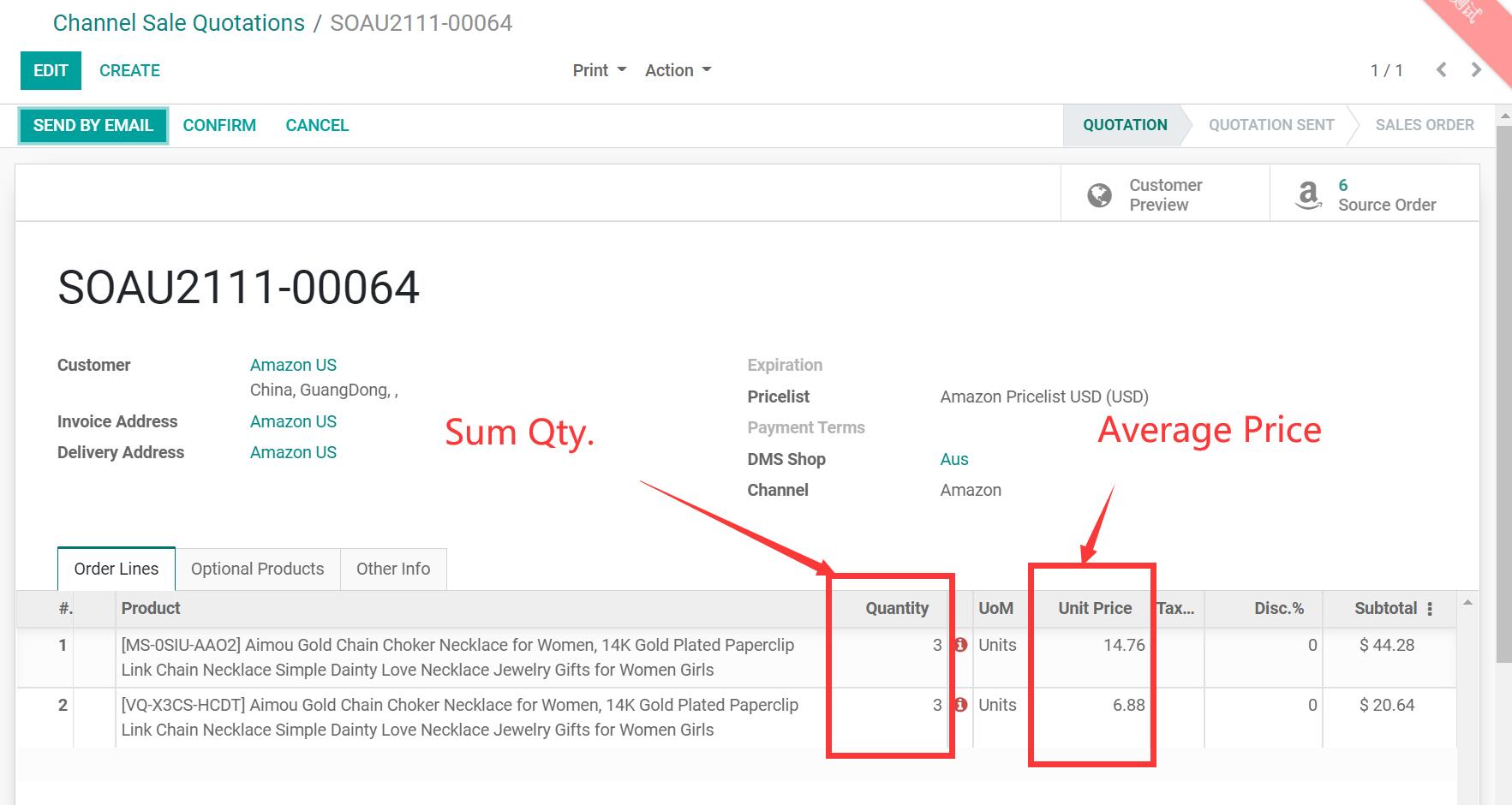
Task: Click the page vertical scrollbar thumb
Action: 1503,394
